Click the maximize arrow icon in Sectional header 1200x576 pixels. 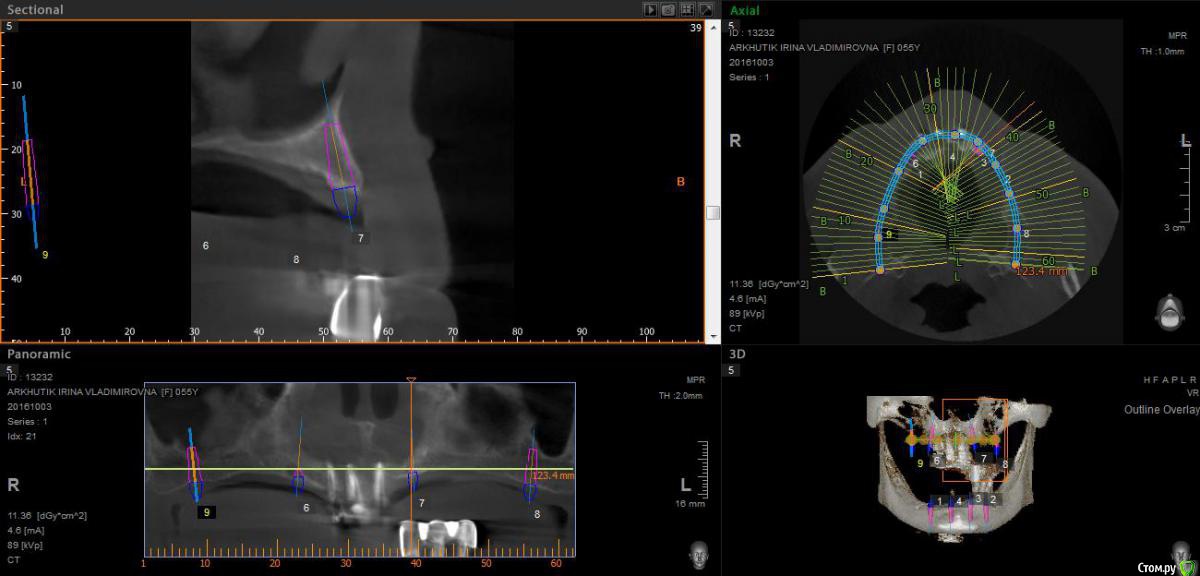(706, 9)
